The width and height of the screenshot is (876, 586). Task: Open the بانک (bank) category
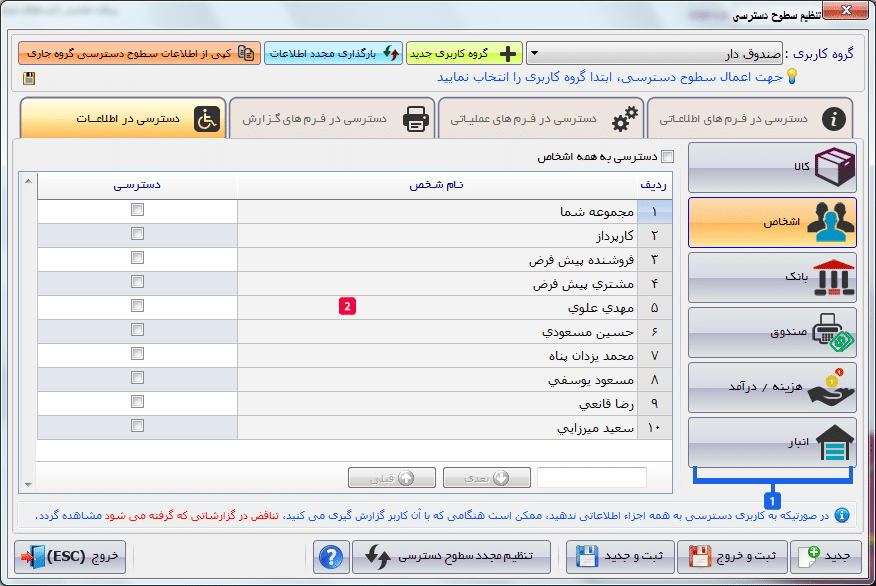[x=772, y=278]
